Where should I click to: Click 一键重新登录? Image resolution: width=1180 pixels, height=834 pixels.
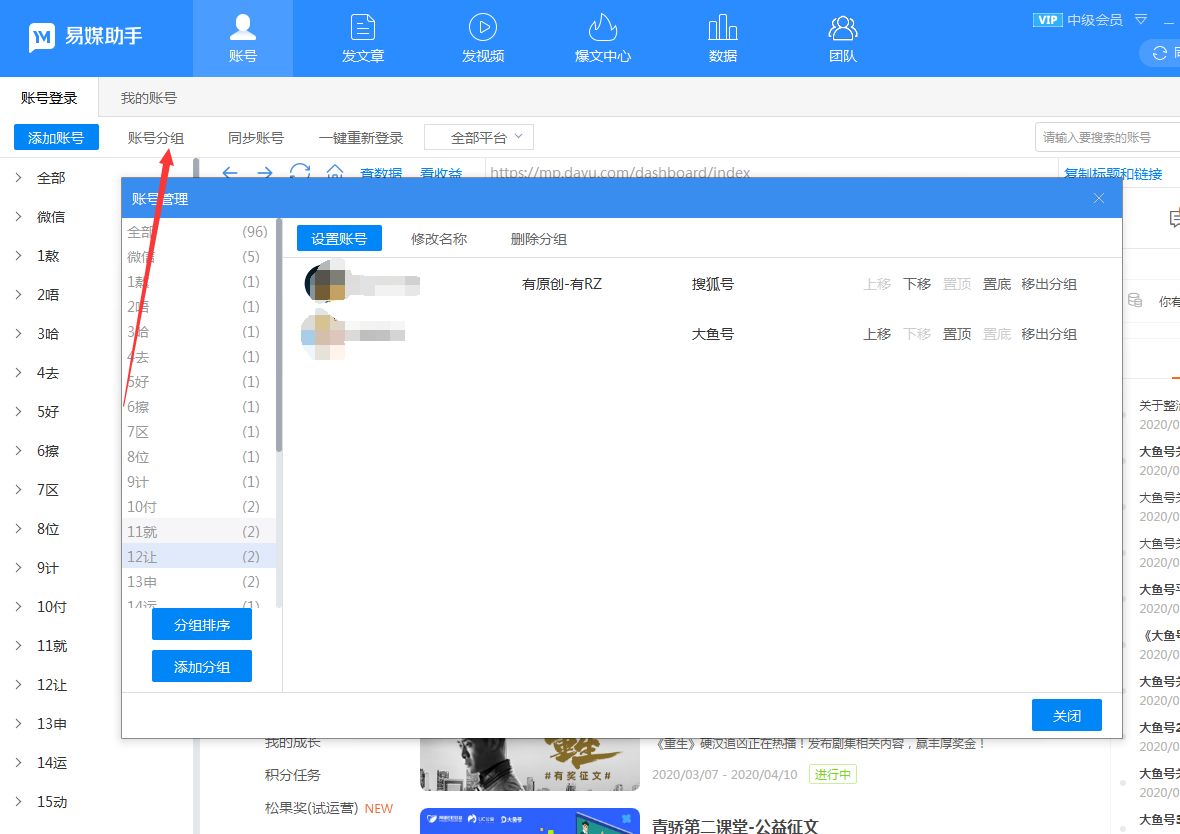tap(361, 138)
